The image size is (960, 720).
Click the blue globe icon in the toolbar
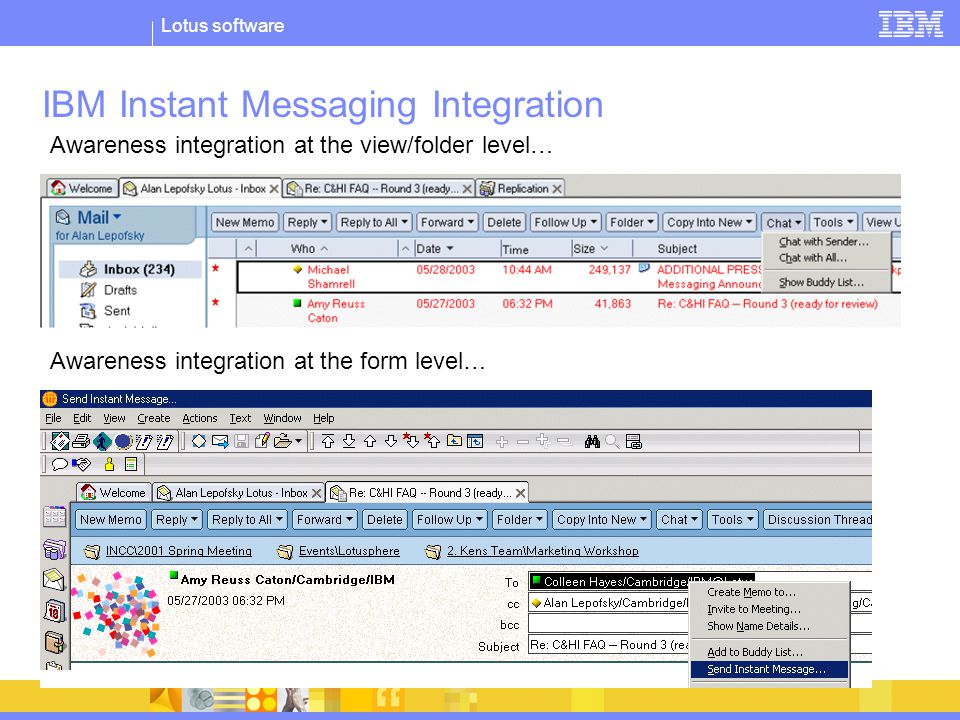(x=123, y=441)
